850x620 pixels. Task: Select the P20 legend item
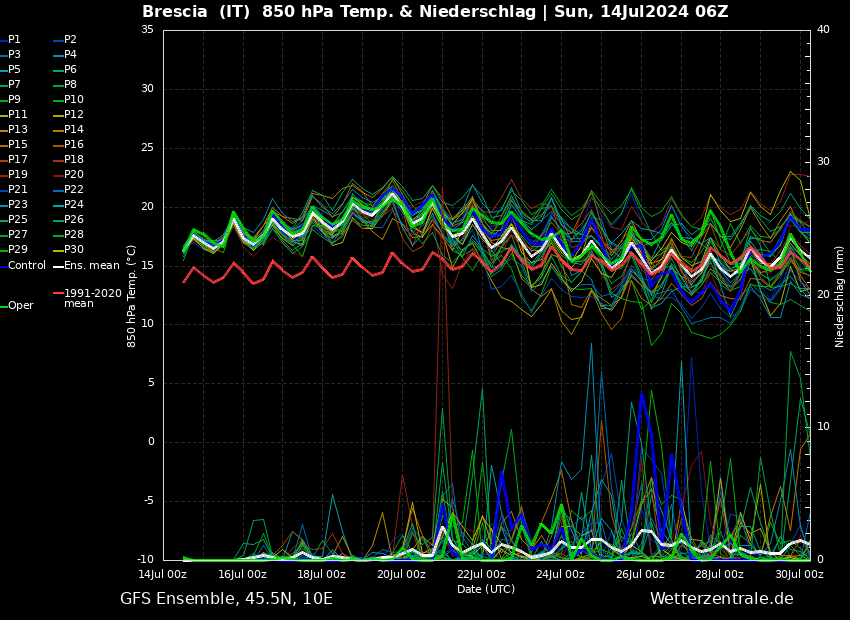point(74,175)
